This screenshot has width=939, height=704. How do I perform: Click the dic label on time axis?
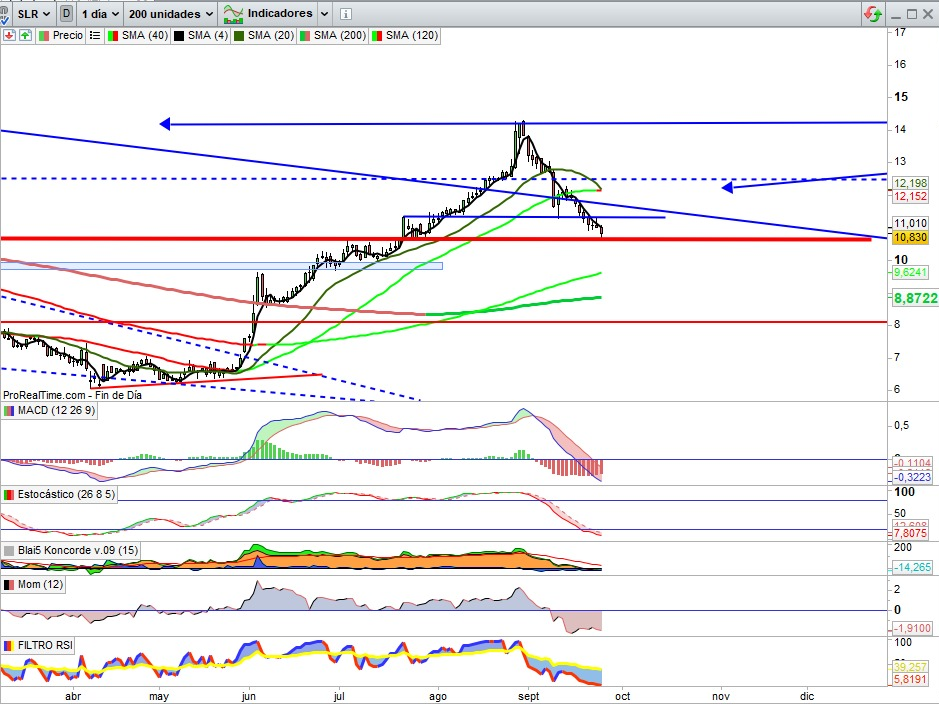(x=807, y=696)
